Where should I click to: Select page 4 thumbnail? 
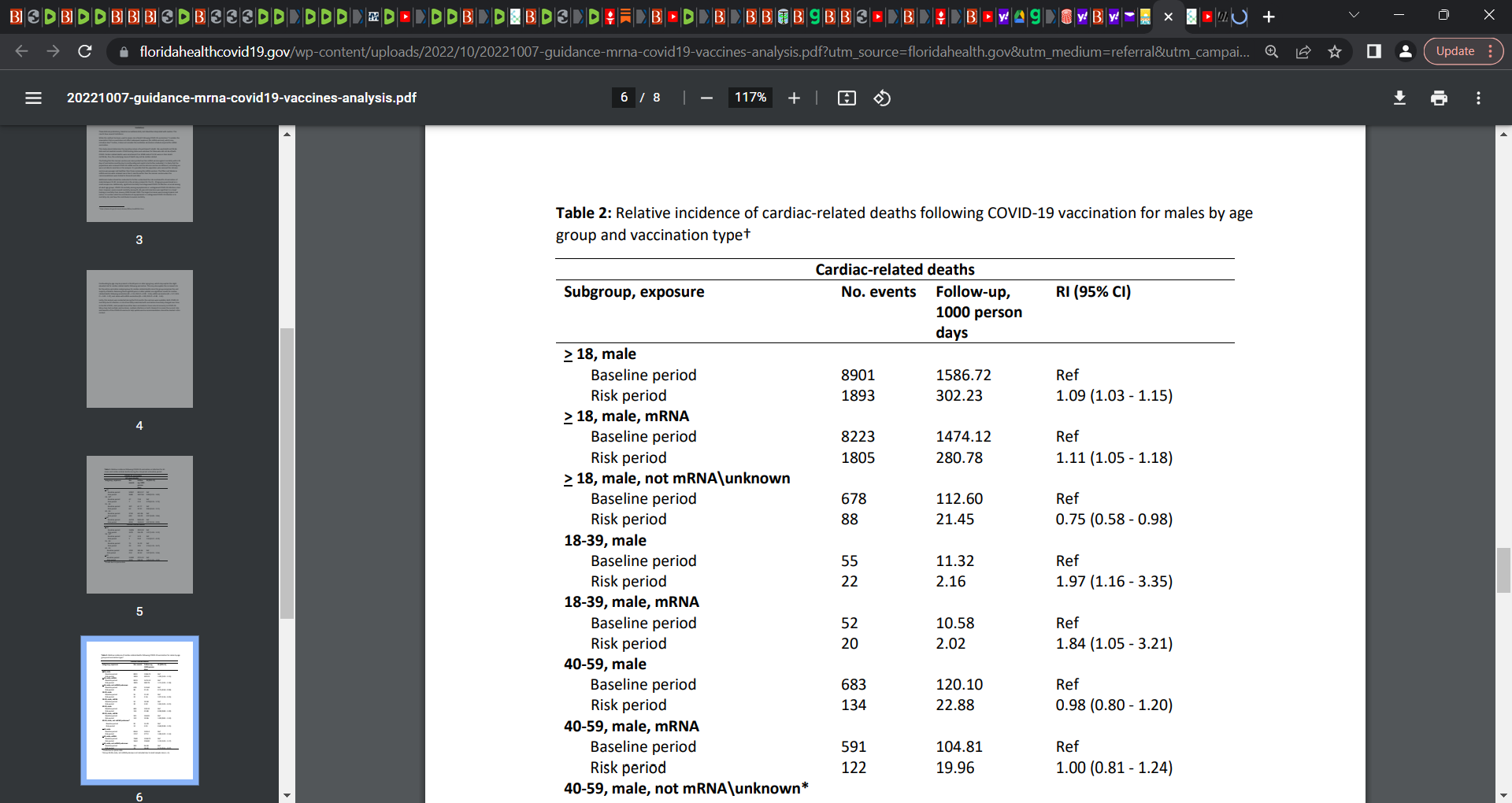(x=139, y=339)
